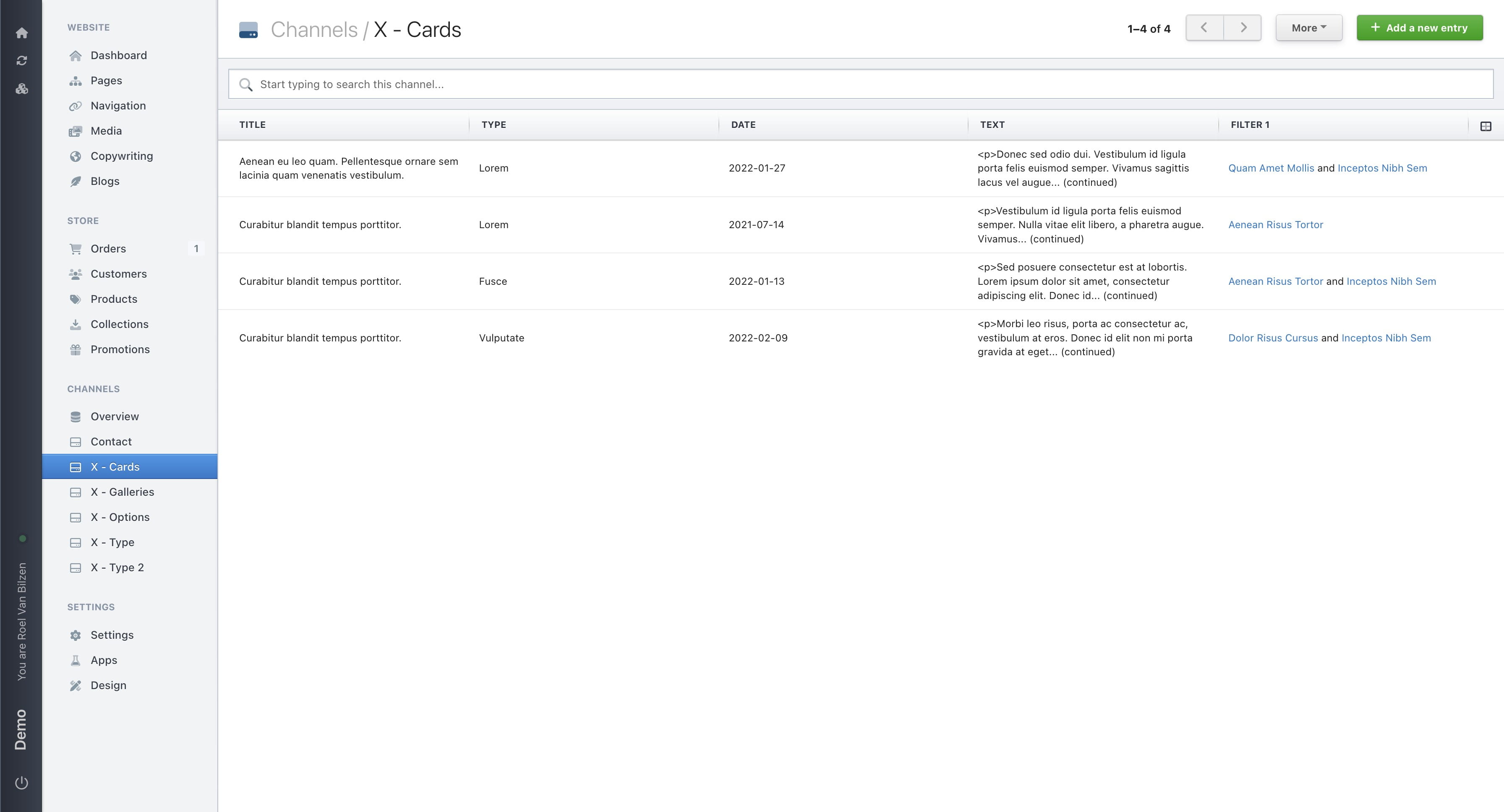Sort by the Date column header

point(743,125)
